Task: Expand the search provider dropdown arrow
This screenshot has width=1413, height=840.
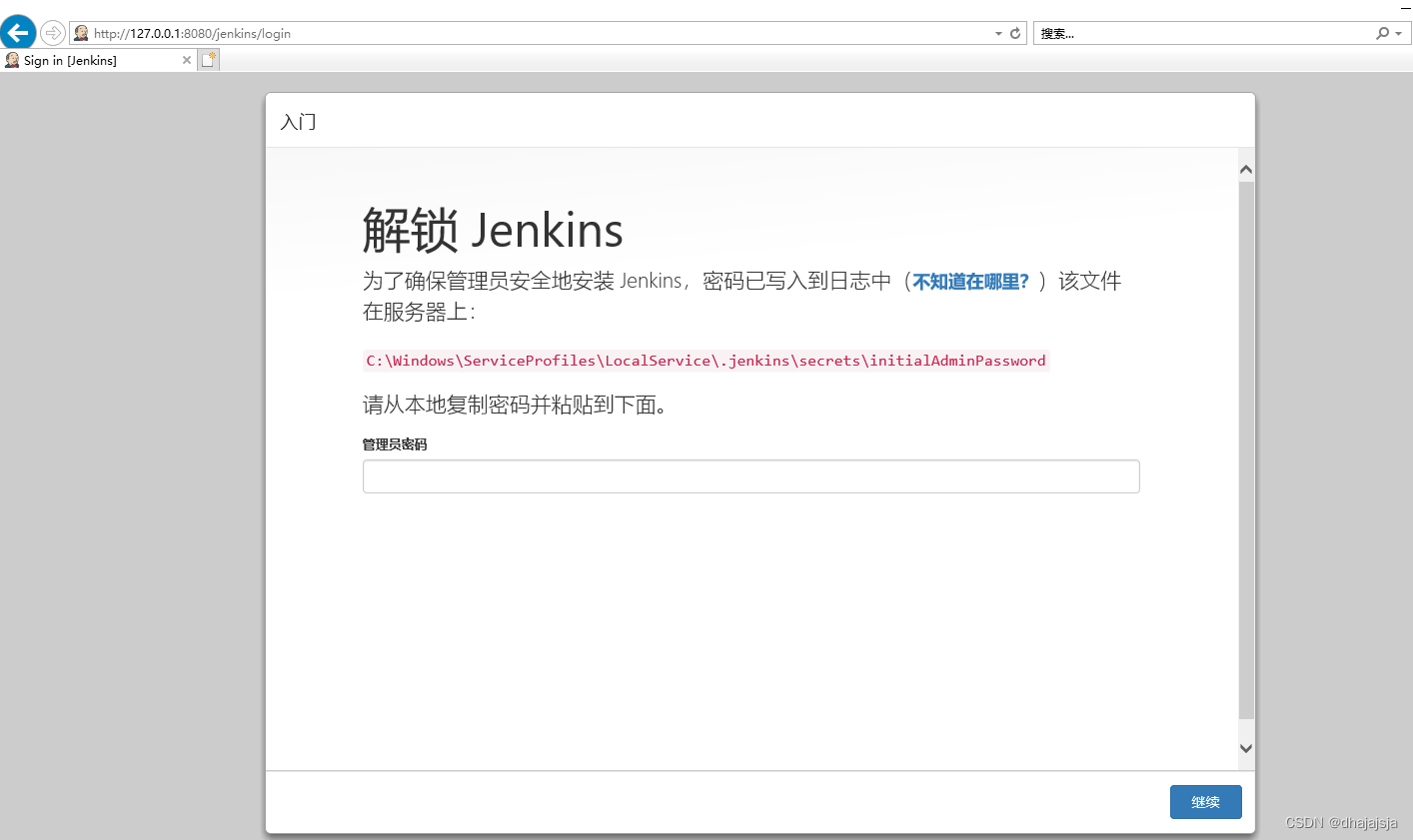Action: tap(1398, 33)
